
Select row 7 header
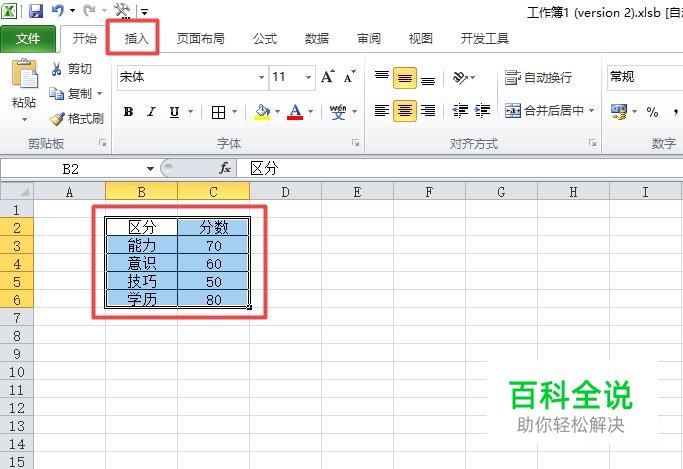pos(17,318)
